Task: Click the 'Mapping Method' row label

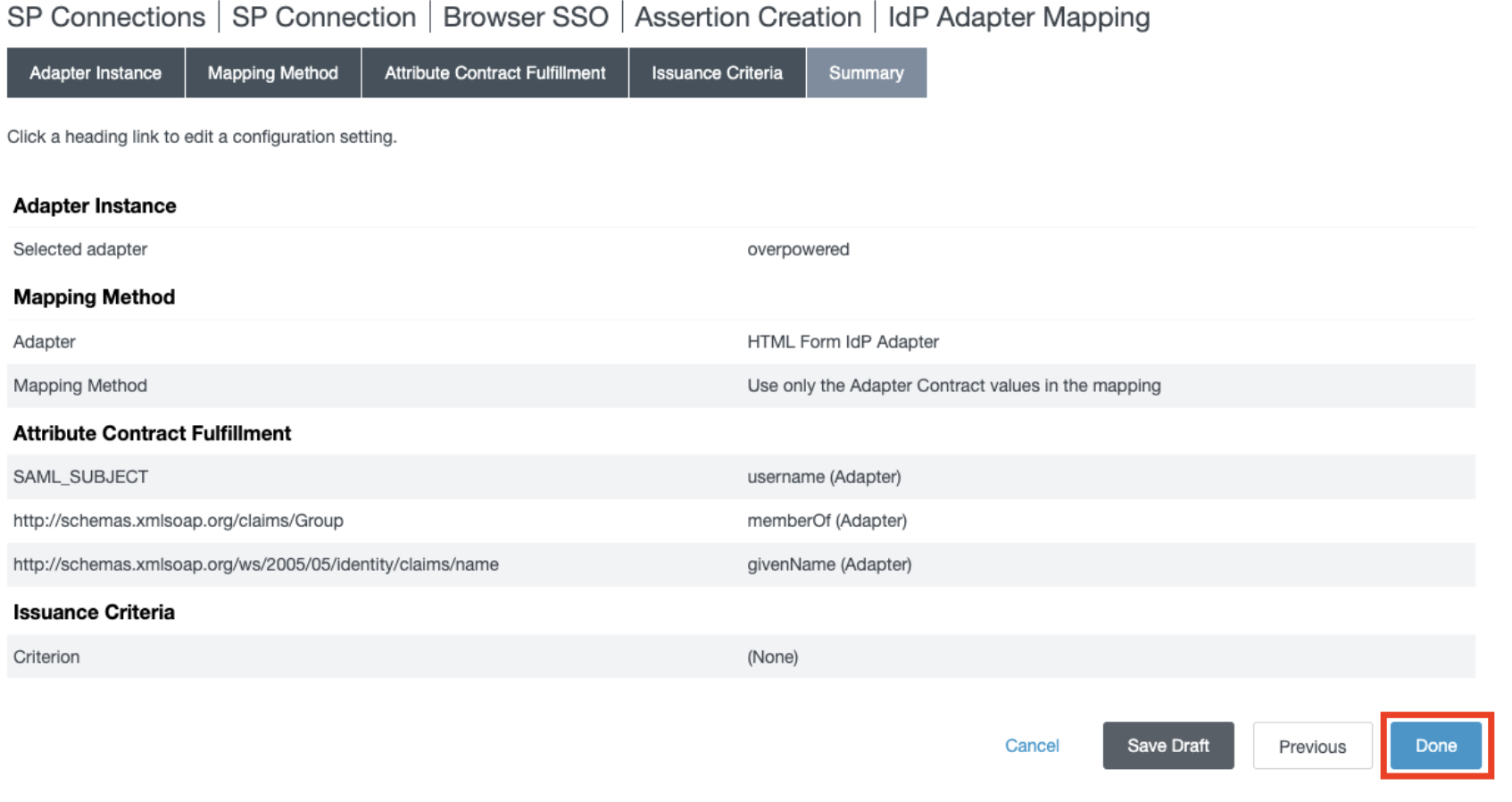Action: point(80,386)
